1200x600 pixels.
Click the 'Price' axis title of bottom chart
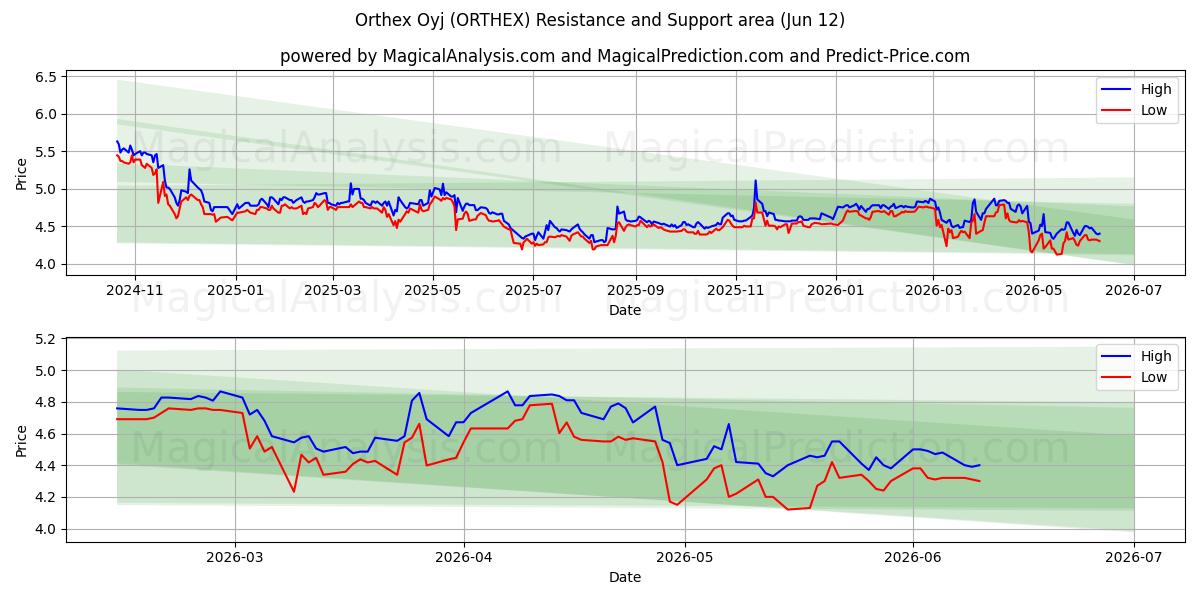[22, 440]
